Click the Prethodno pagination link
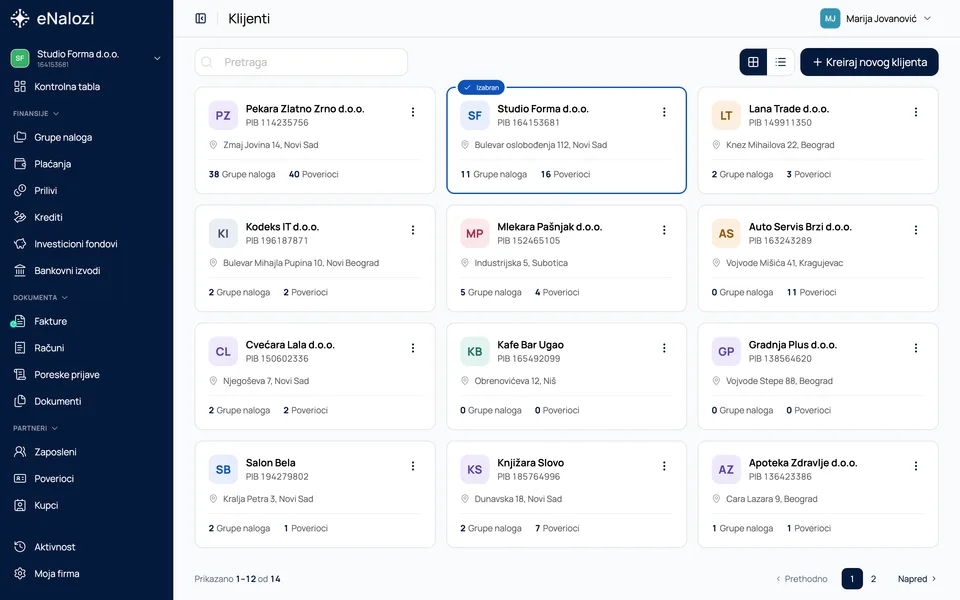The height and width of the screenshot is (600, 960). 801,579
